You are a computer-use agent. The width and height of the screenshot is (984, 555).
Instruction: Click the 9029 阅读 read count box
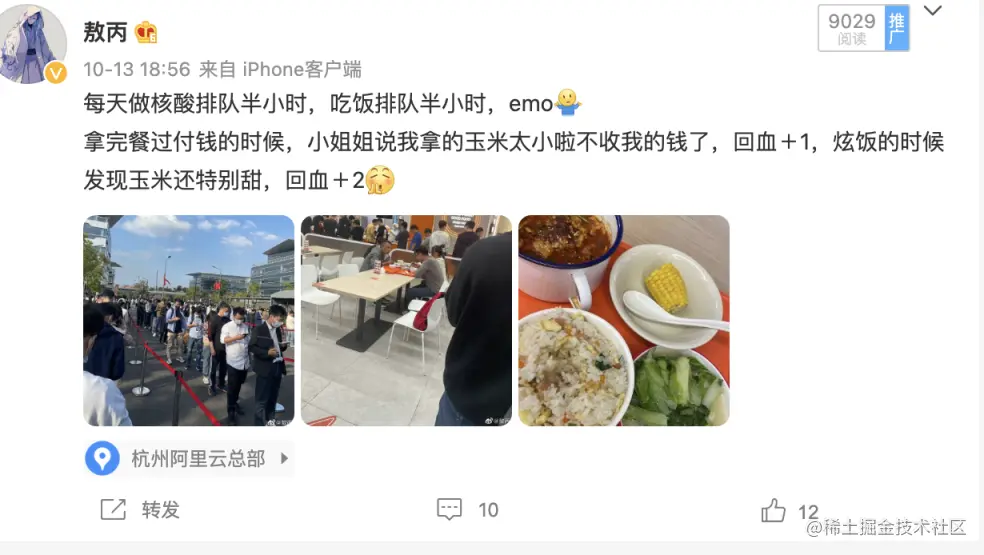(x=852, y=28)
